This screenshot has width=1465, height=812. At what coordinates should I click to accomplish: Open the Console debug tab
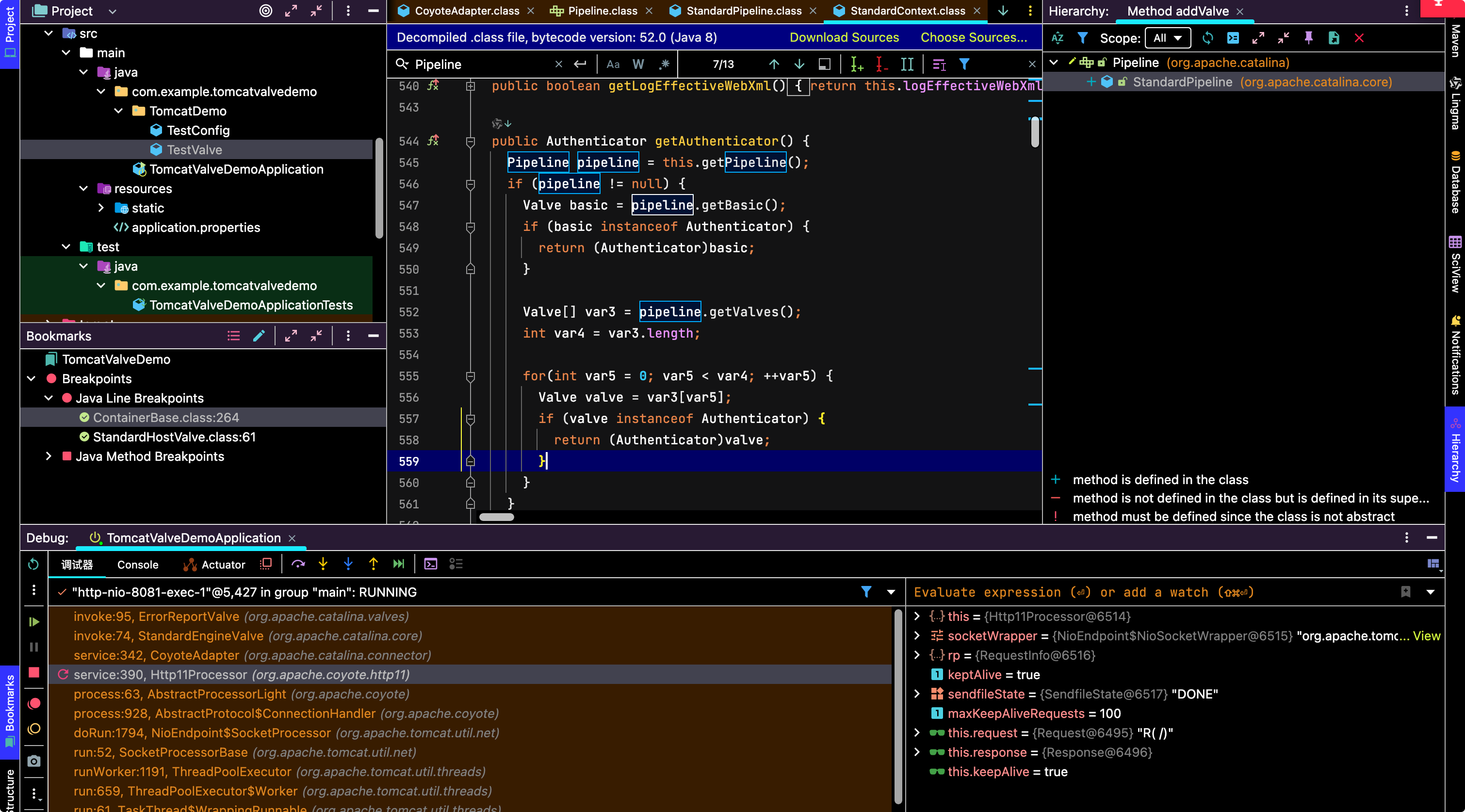(138, 565)
